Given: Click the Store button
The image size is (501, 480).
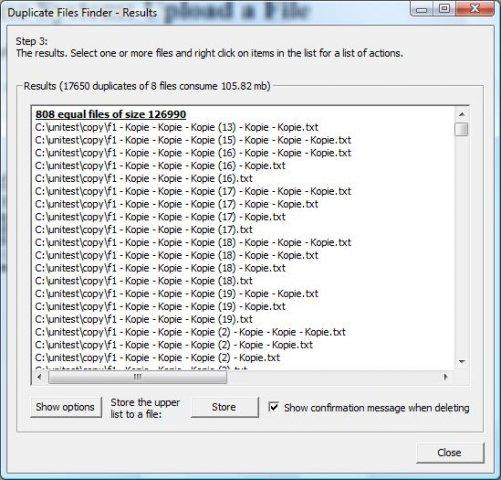Looking at the screenshot, I should pos(224,407).
